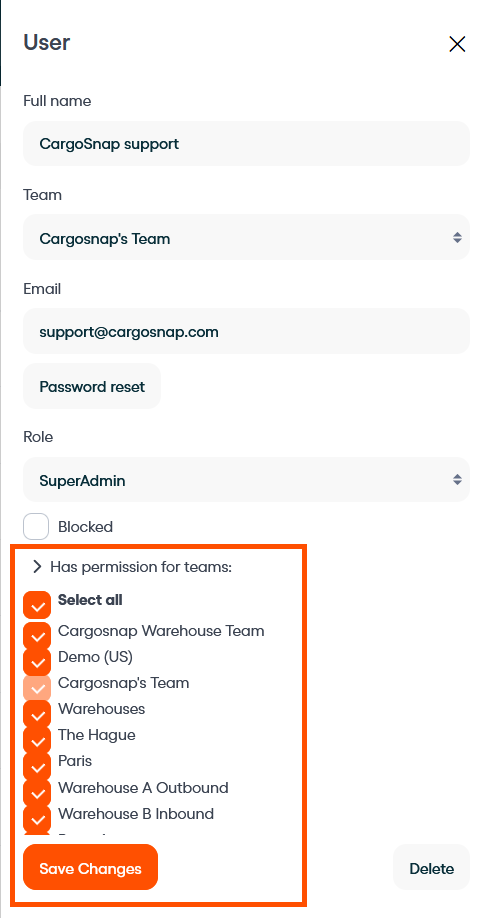The image size is (490, 918).
Task: Uncheck Cargosnap Warehouse Team permission
Action: (37, 634)
